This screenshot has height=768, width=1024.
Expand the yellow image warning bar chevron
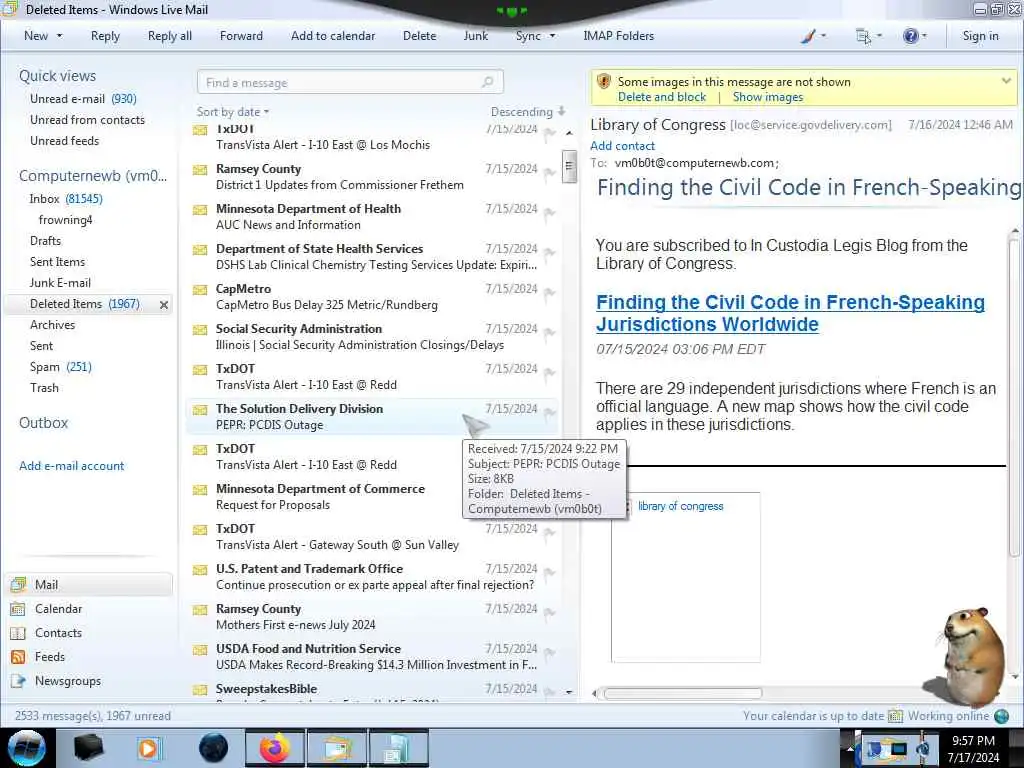pos(1006,81)
